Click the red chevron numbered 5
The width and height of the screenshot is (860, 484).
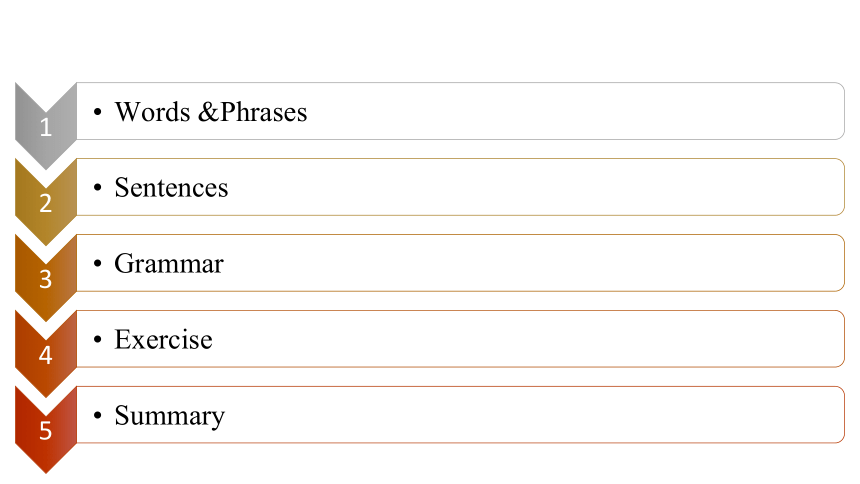click(x=46, y=431)
